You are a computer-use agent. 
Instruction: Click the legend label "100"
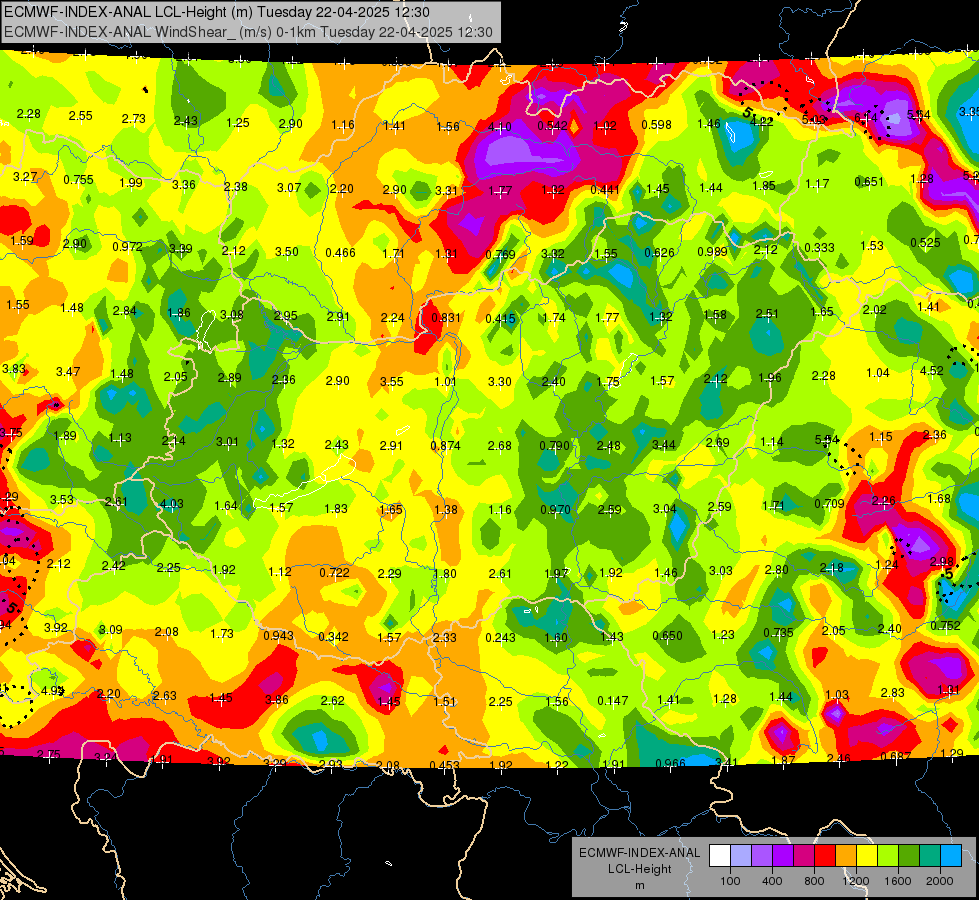(x=730, y=881)
